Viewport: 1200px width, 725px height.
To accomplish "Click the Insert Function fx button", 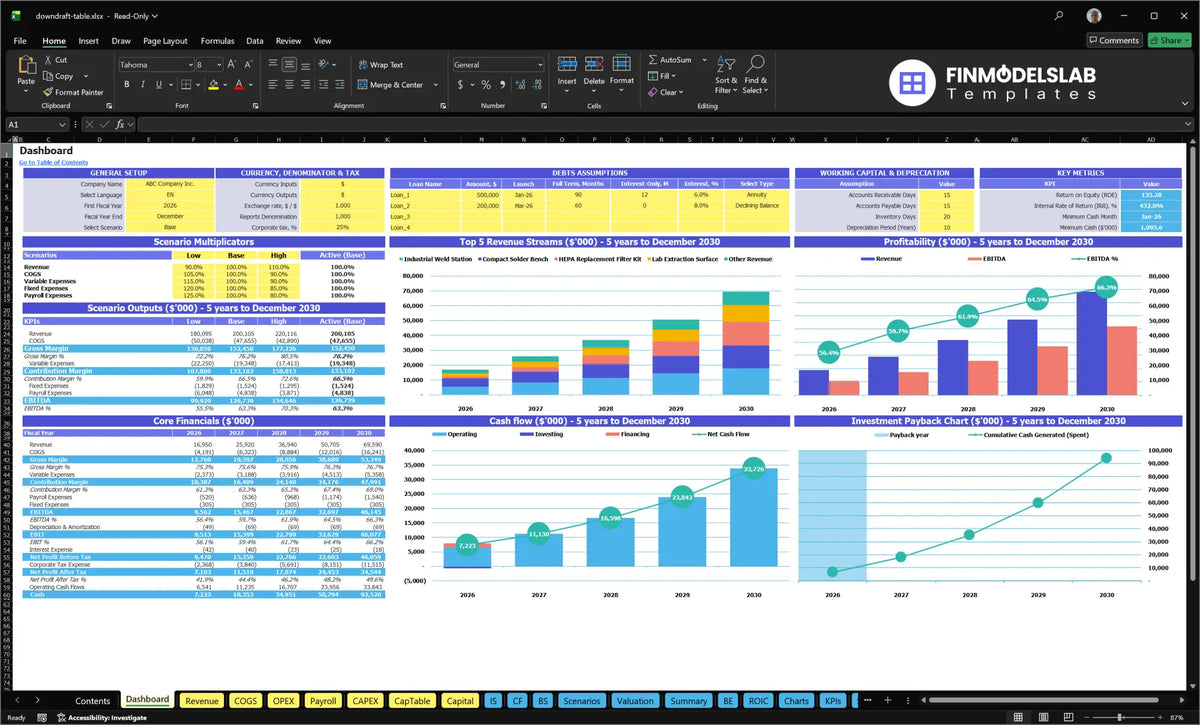I will point(119,125).
